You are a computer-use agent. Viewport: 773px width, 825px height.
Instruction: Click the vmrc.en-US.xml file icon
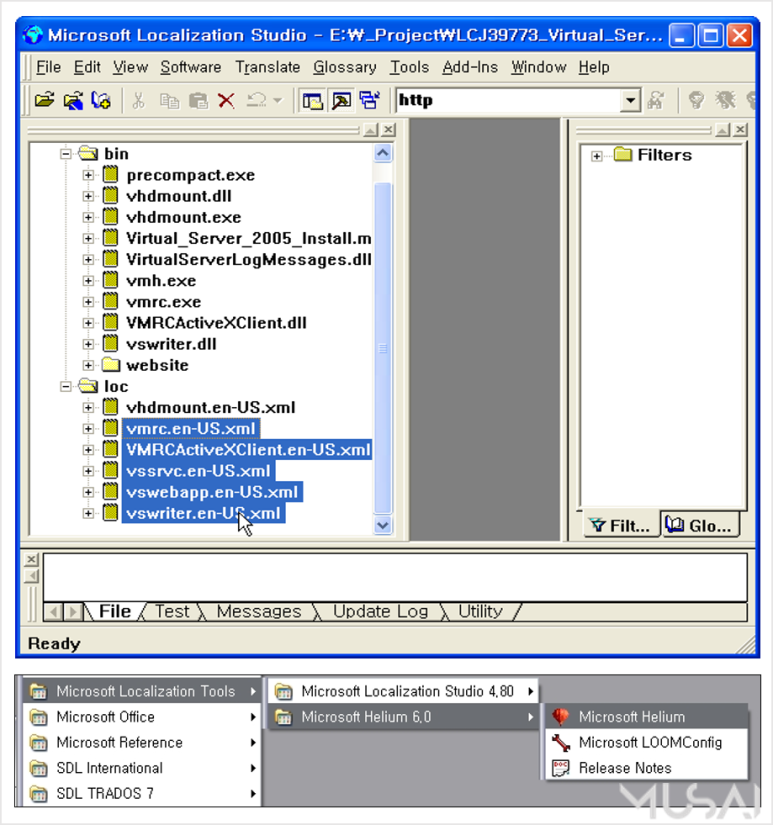click(110, 428)
